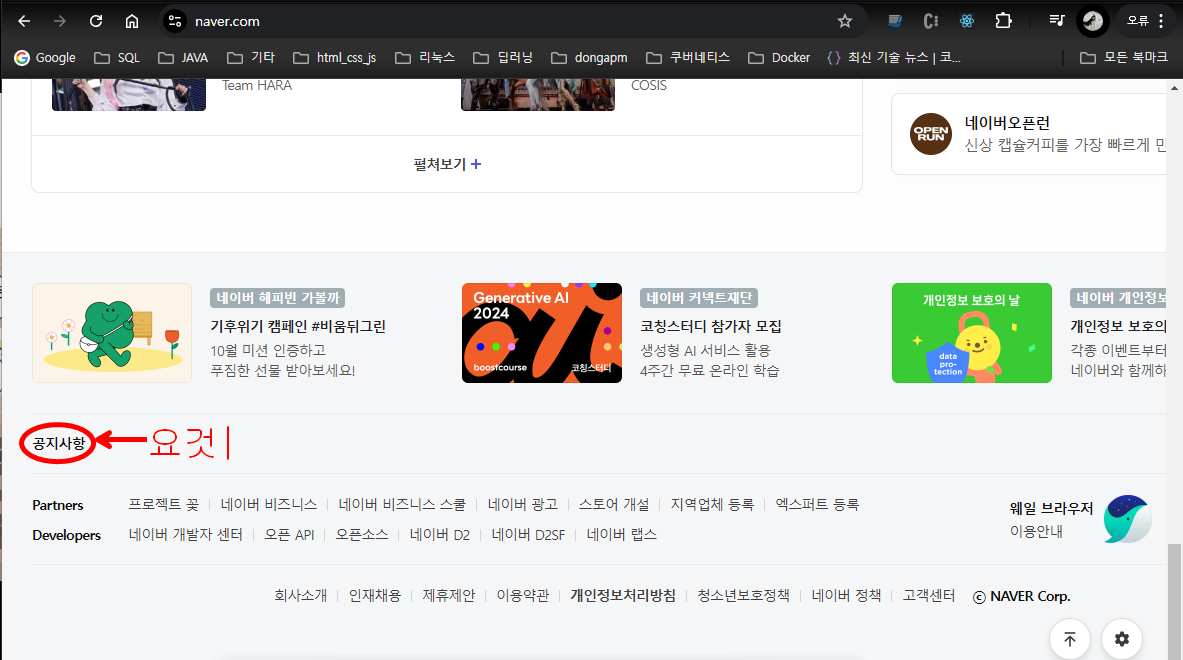Viewport: 1183px width, 660px height.
Task: Open the blue pen extension icon
Action: pyautogui.click(x=895, y=21)
